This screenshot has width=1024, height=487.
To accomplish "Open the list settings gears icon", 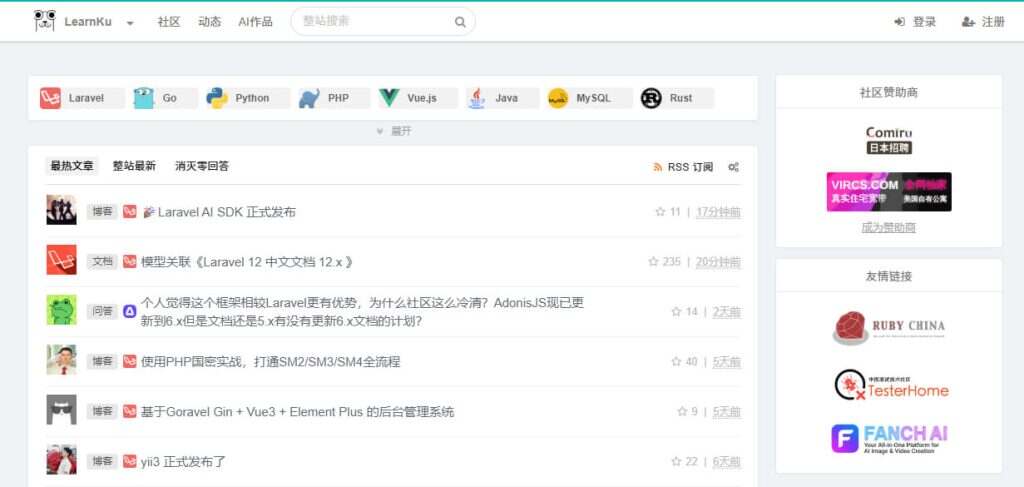I will coord(733,167).
